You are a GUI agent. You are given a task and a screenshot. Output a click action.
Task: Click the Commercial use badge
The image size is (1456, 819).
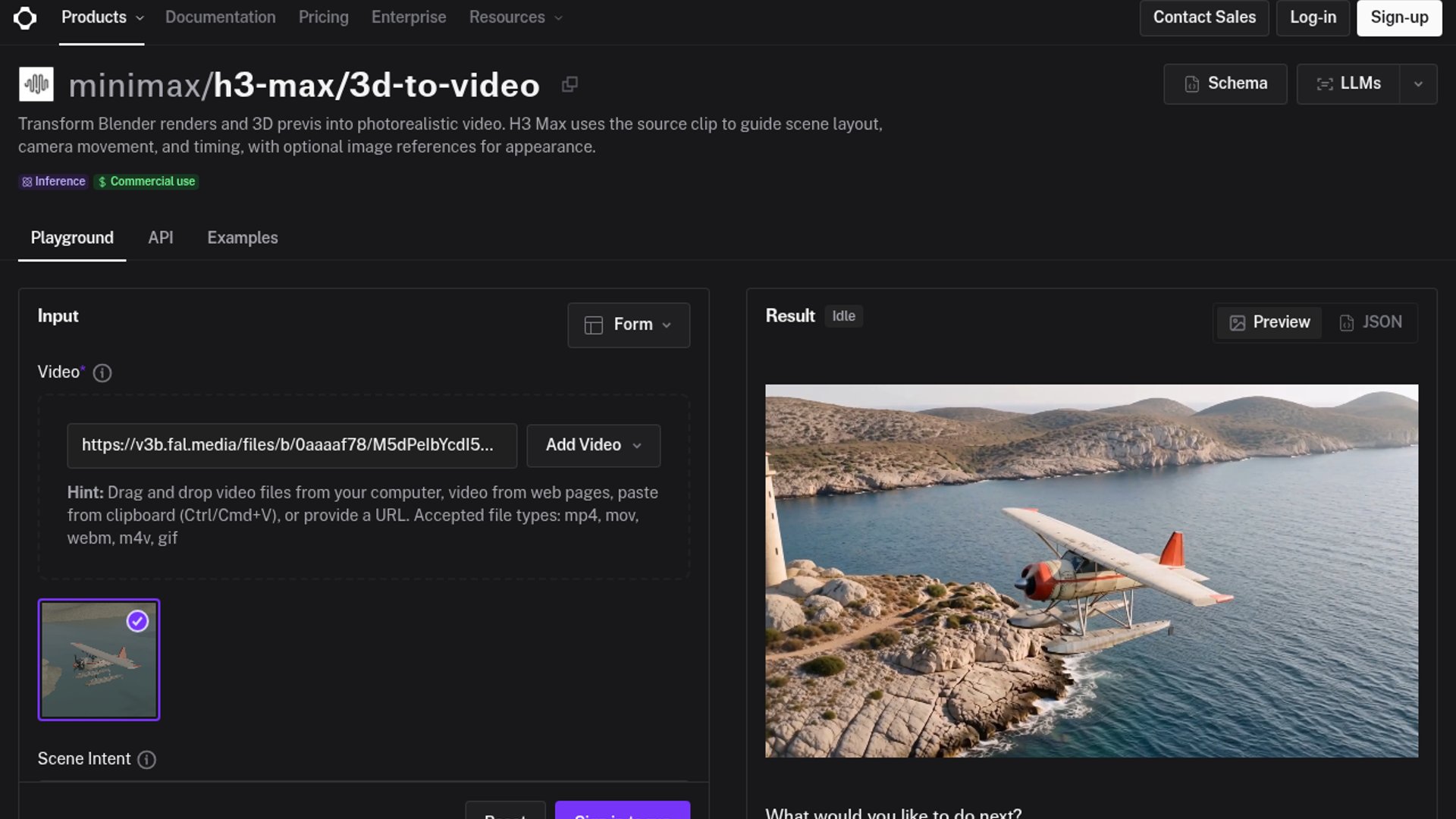pyautogui.click(x=146, y=181)
